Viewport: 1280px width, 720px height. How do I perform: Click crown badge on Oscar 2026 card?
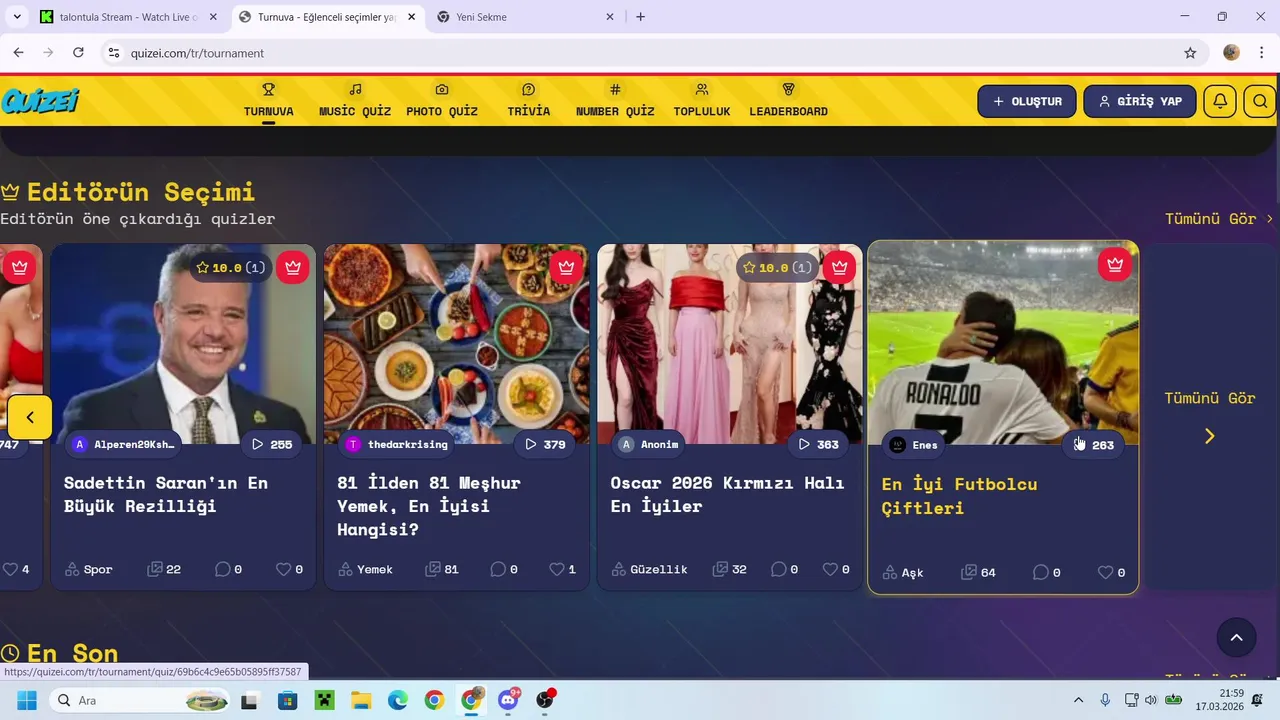840,267
